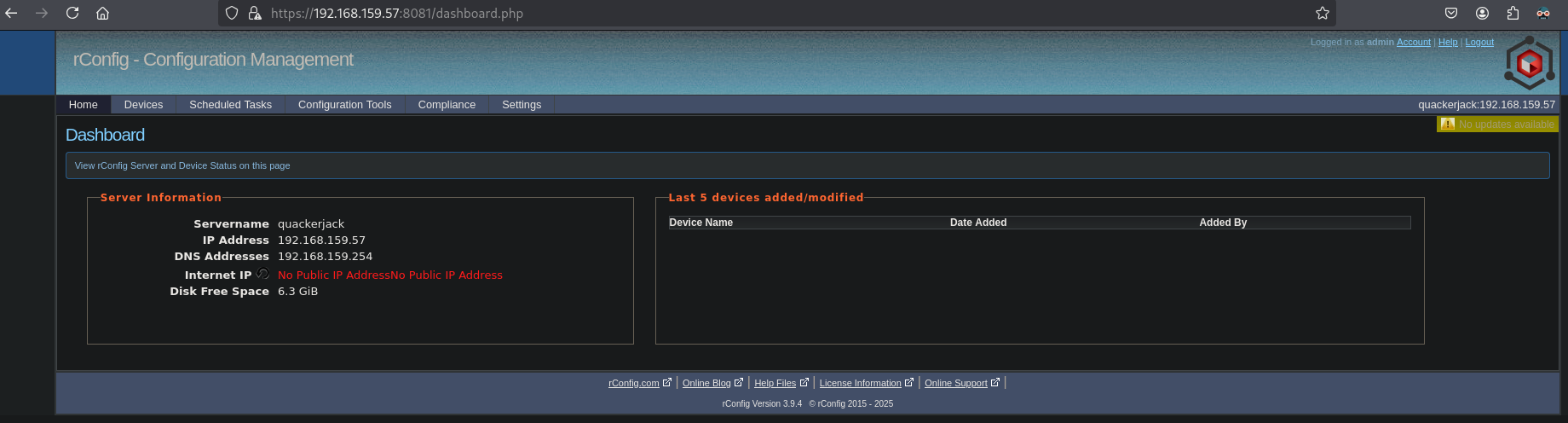Open the Devices menu

coord(143,104)
